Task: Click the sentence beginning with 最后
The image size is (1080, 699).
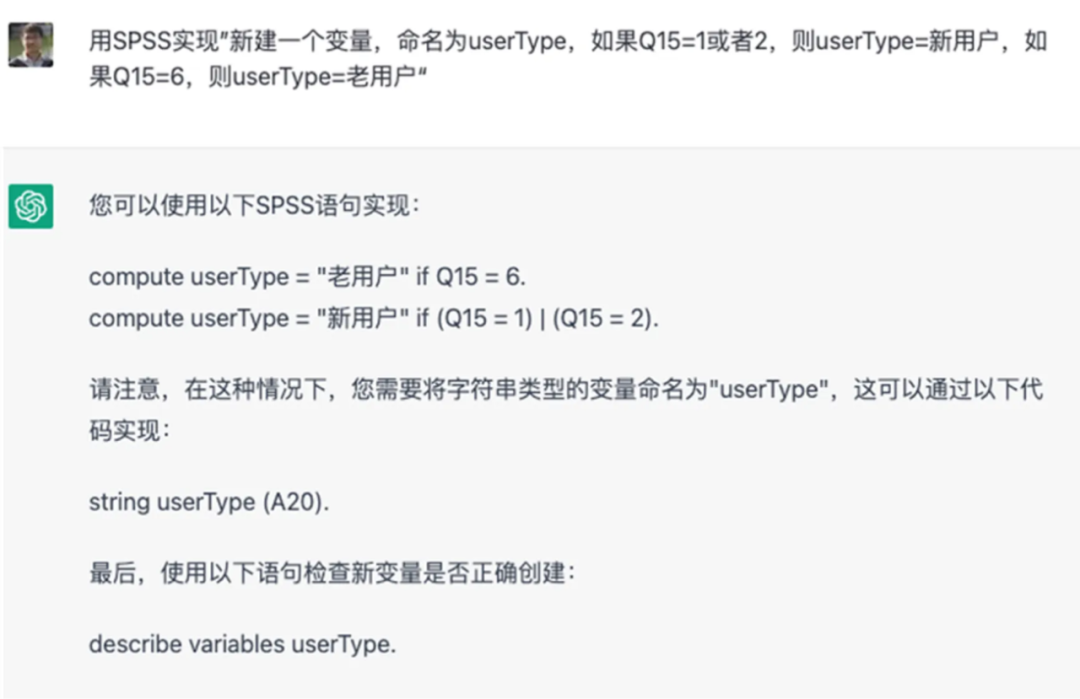Action: pos(332,574)
